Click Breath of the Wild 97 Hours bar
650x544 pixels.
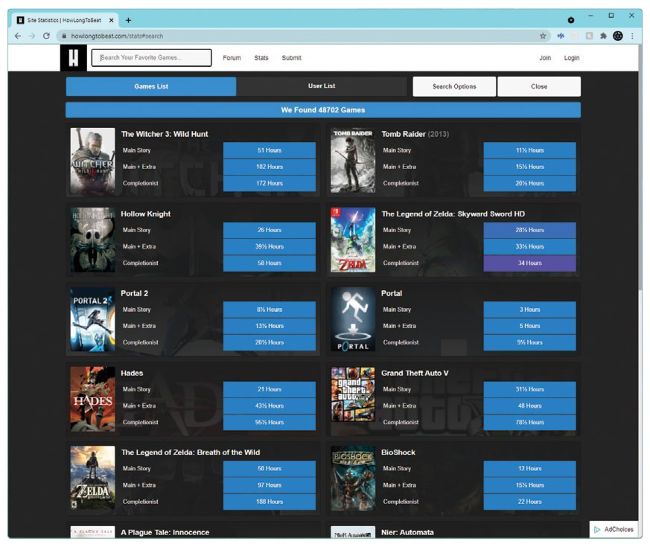point(269,485)
